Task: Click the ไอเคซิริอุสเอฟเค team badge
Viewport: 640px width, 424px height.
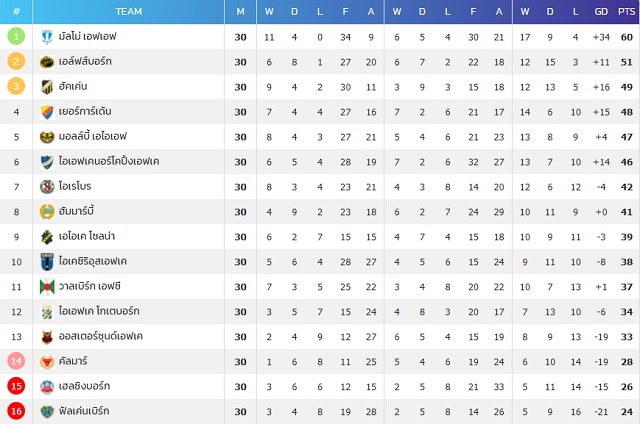Action: [x=47, y=262]
